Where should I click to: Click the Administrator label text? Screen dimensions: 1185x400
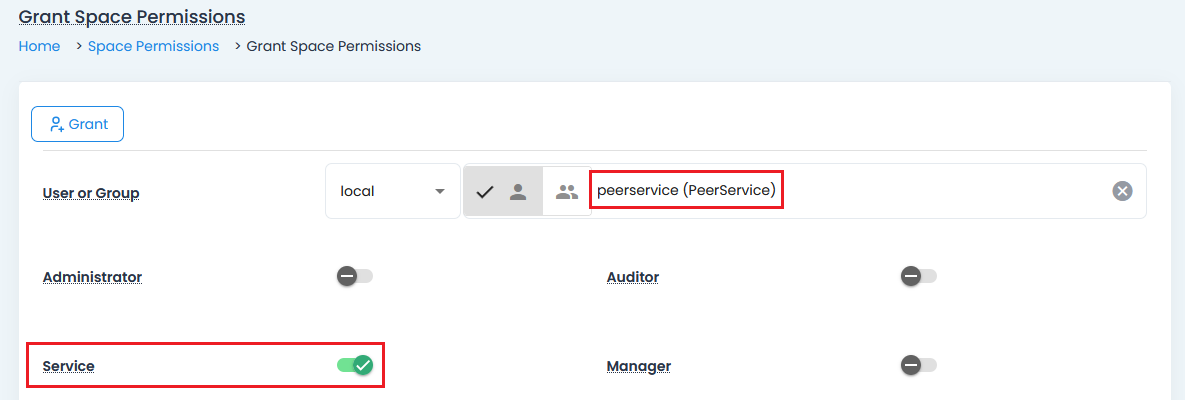click(x=92, y=277)
